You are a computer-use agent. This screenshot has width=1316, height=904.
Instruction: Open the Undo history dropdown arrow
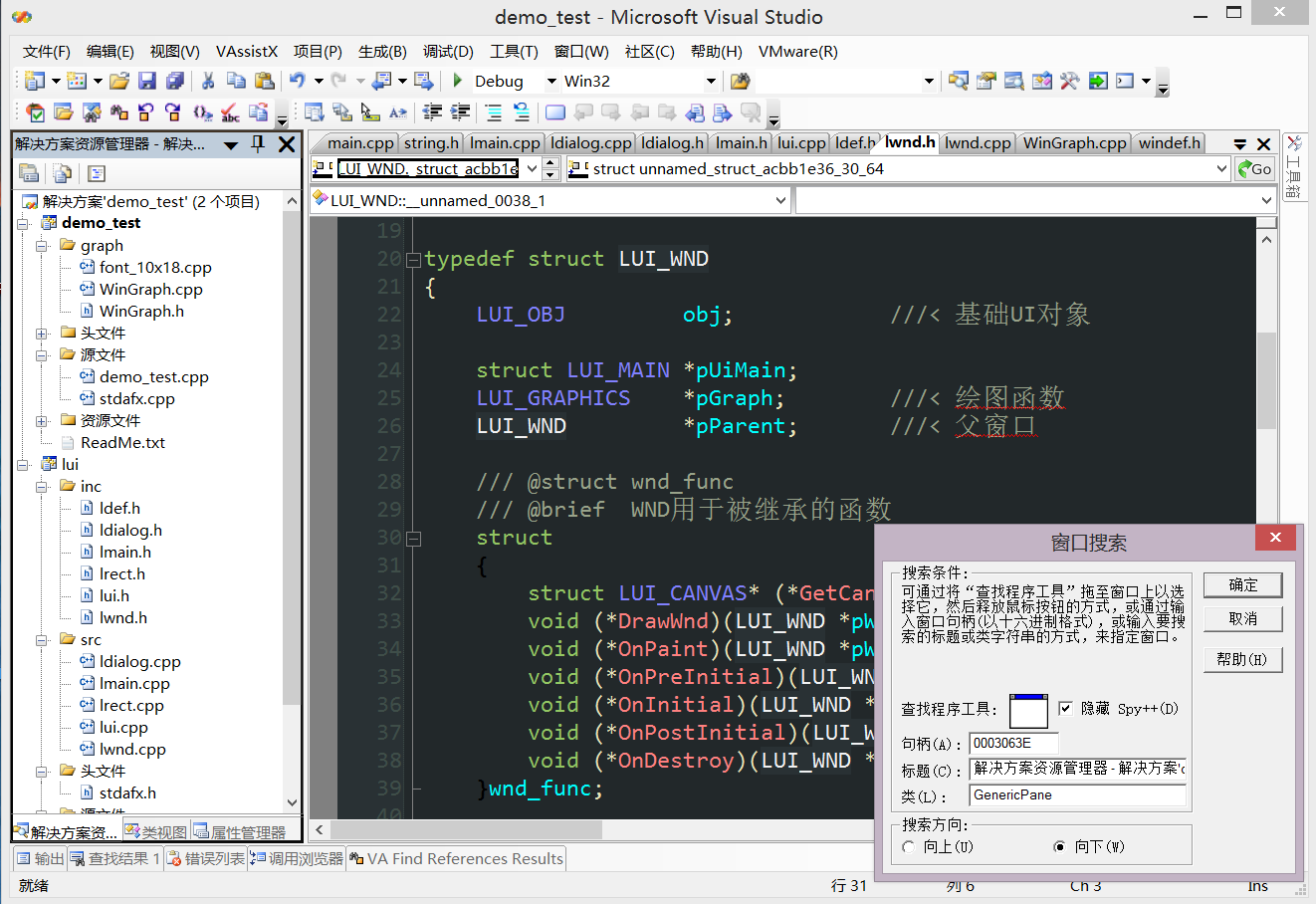[x=319, y=81]
